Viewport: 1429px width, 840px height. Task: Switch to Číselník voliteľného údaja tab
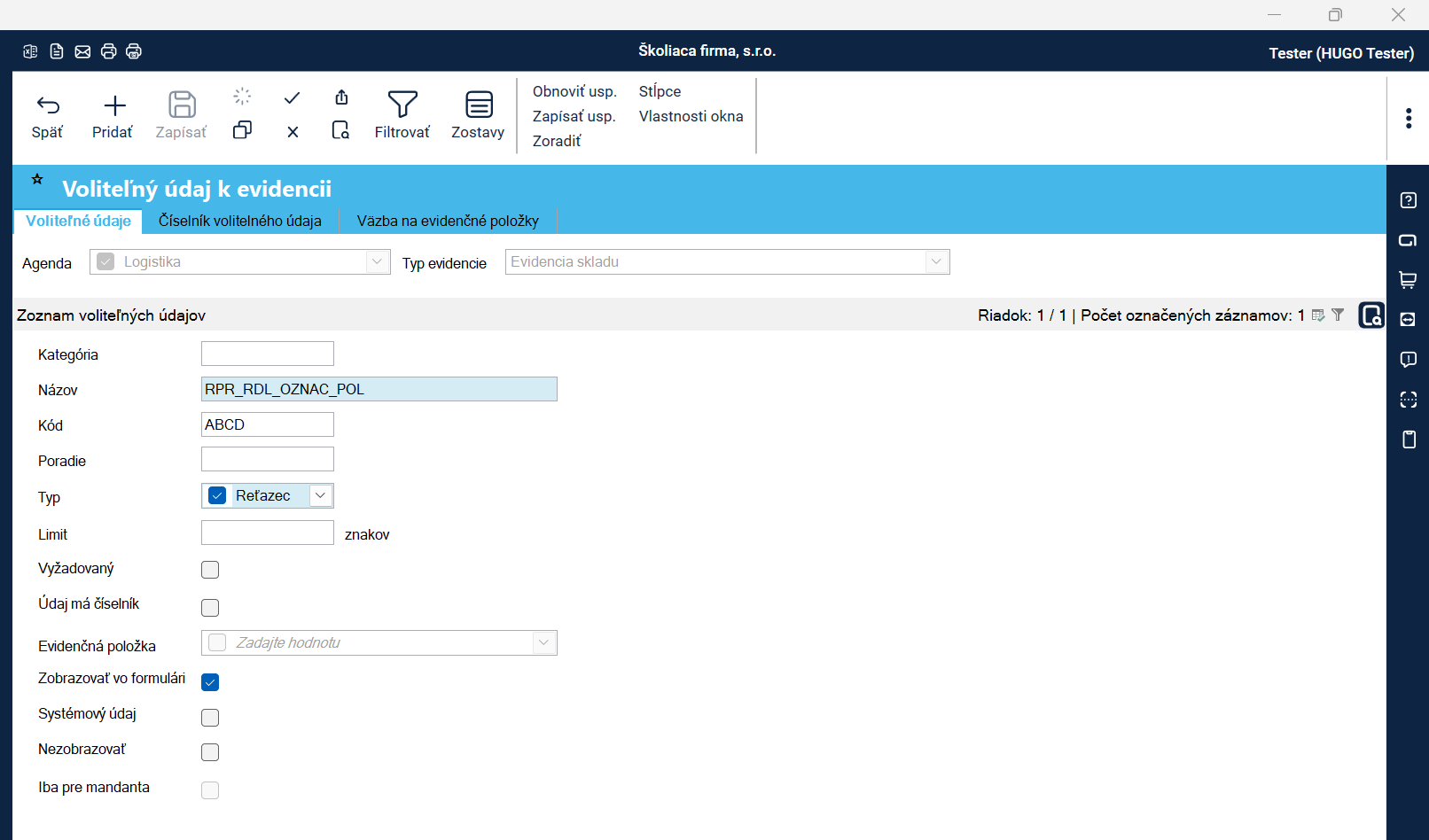239,222
